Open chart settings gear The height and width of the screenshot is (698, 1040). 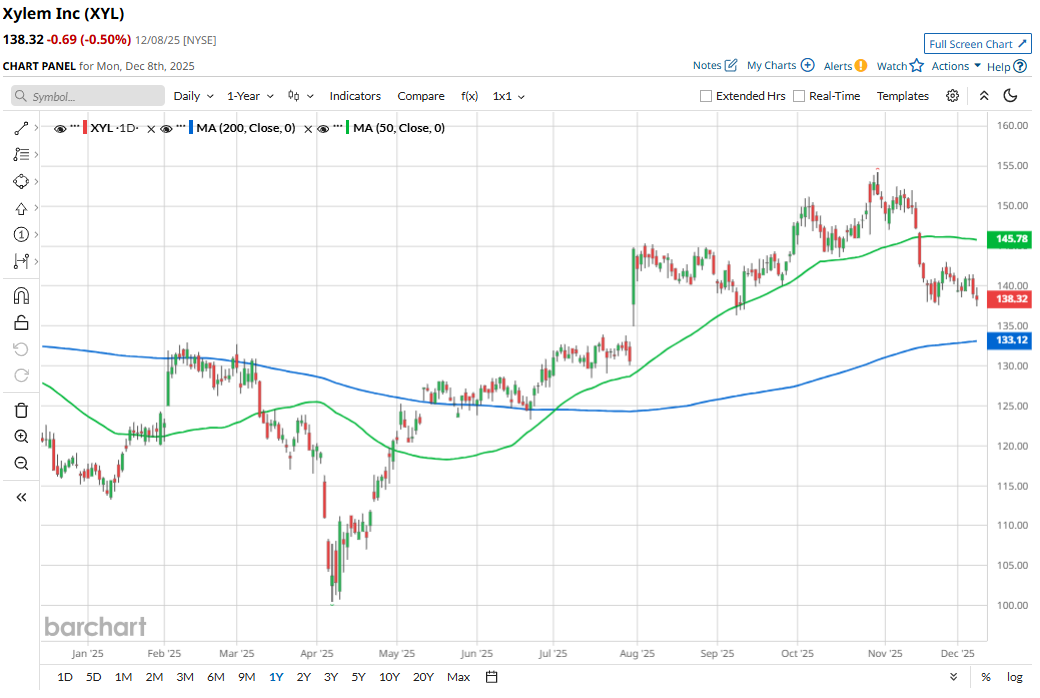pos(953,96)
